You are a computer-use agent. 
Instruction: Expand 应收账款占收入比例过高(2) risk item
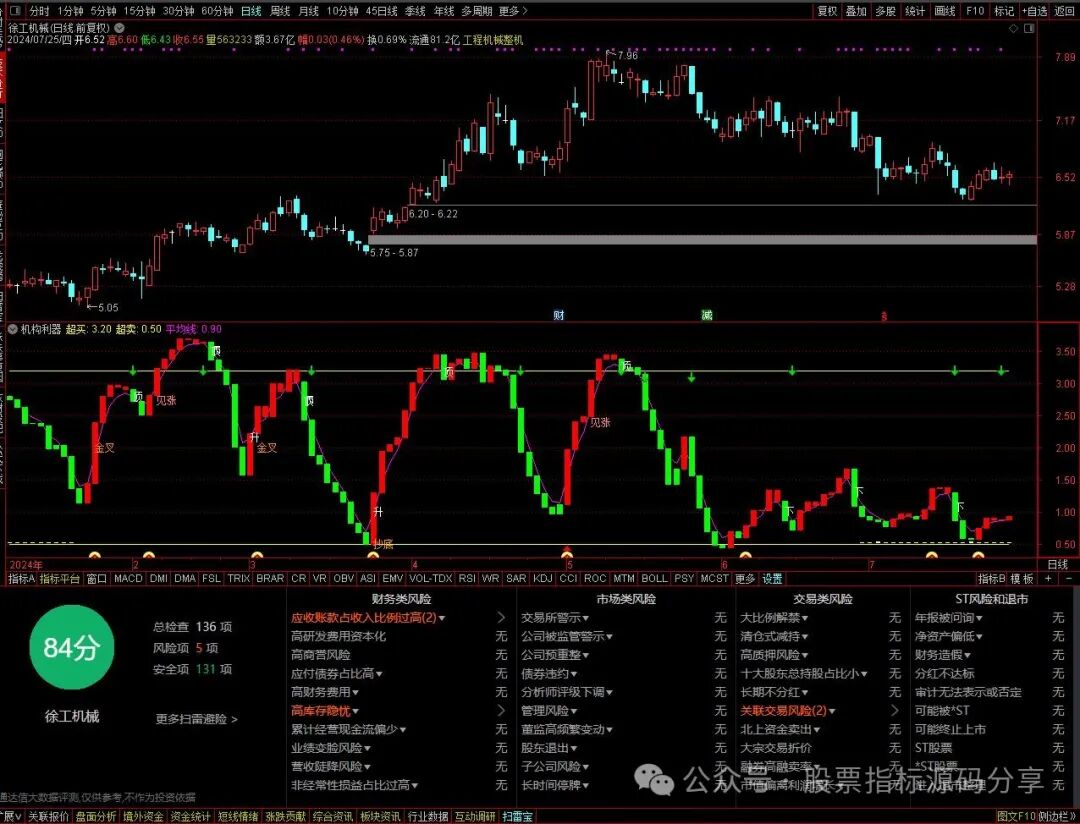coord(368,618)
